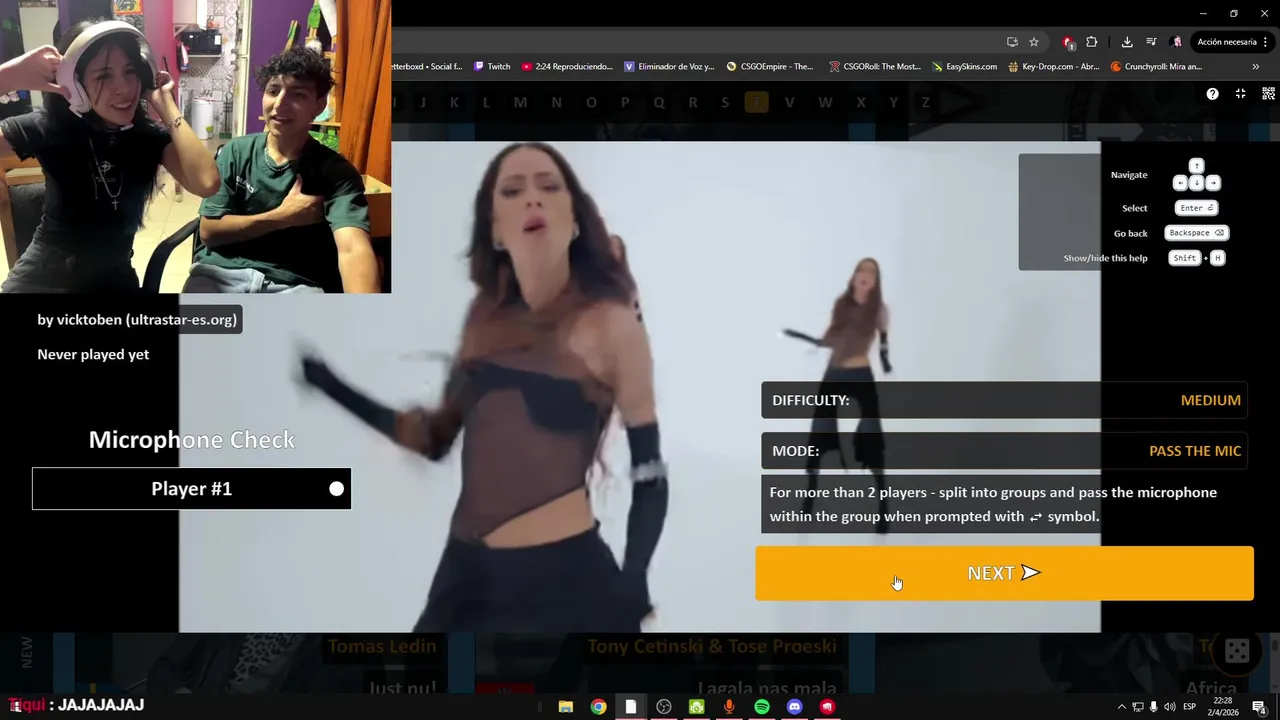Open the CSGOEmpire bookmark

(x=770, y=67)
